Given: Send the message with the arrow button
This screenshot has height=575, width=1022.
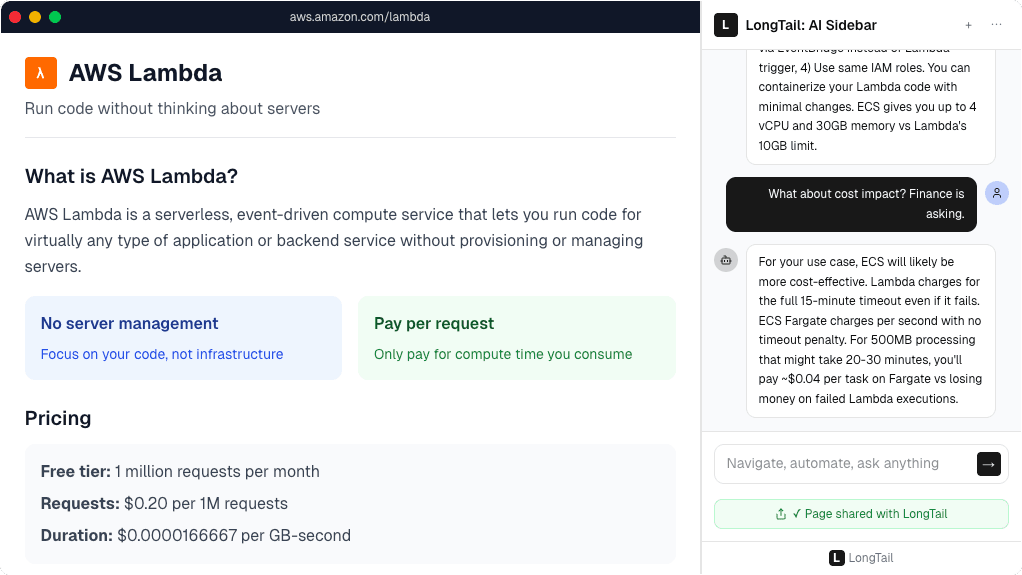Looking at the screenshot, I should 989,464.
